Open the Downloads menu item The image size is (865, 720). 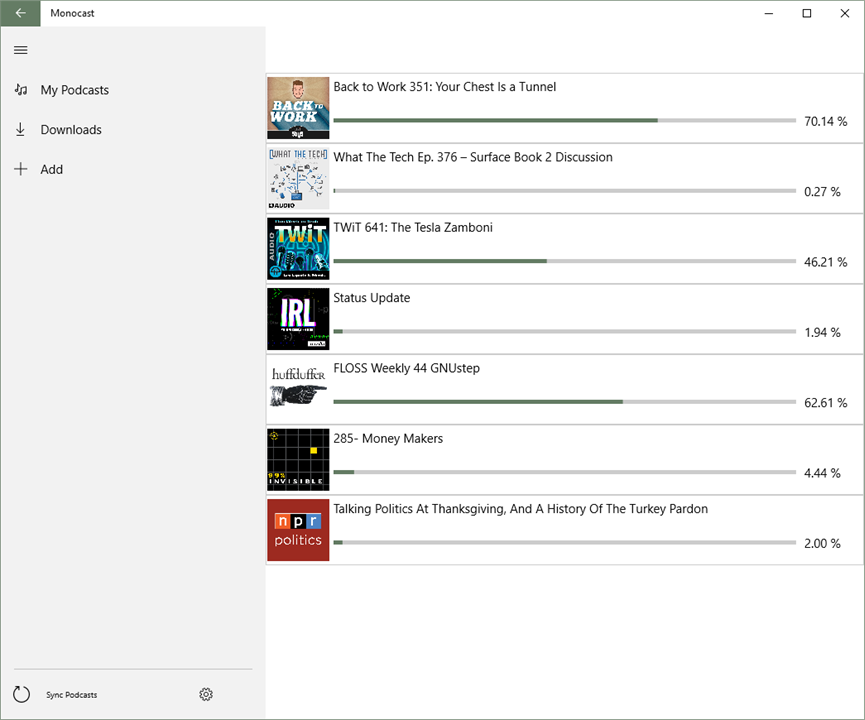point(71,130)
